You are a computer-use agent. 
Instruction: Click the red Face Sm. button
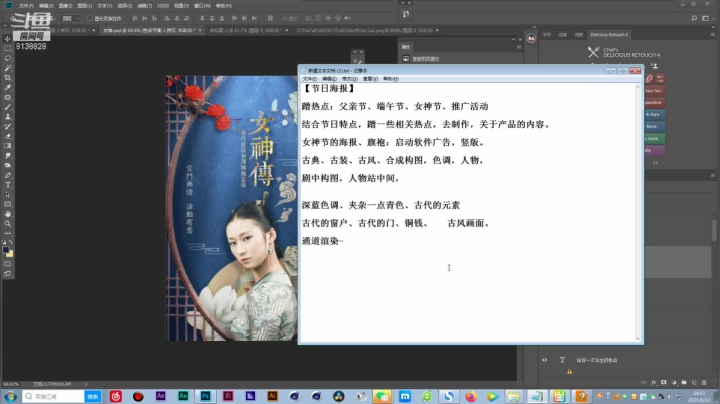(x=654, y=91)
